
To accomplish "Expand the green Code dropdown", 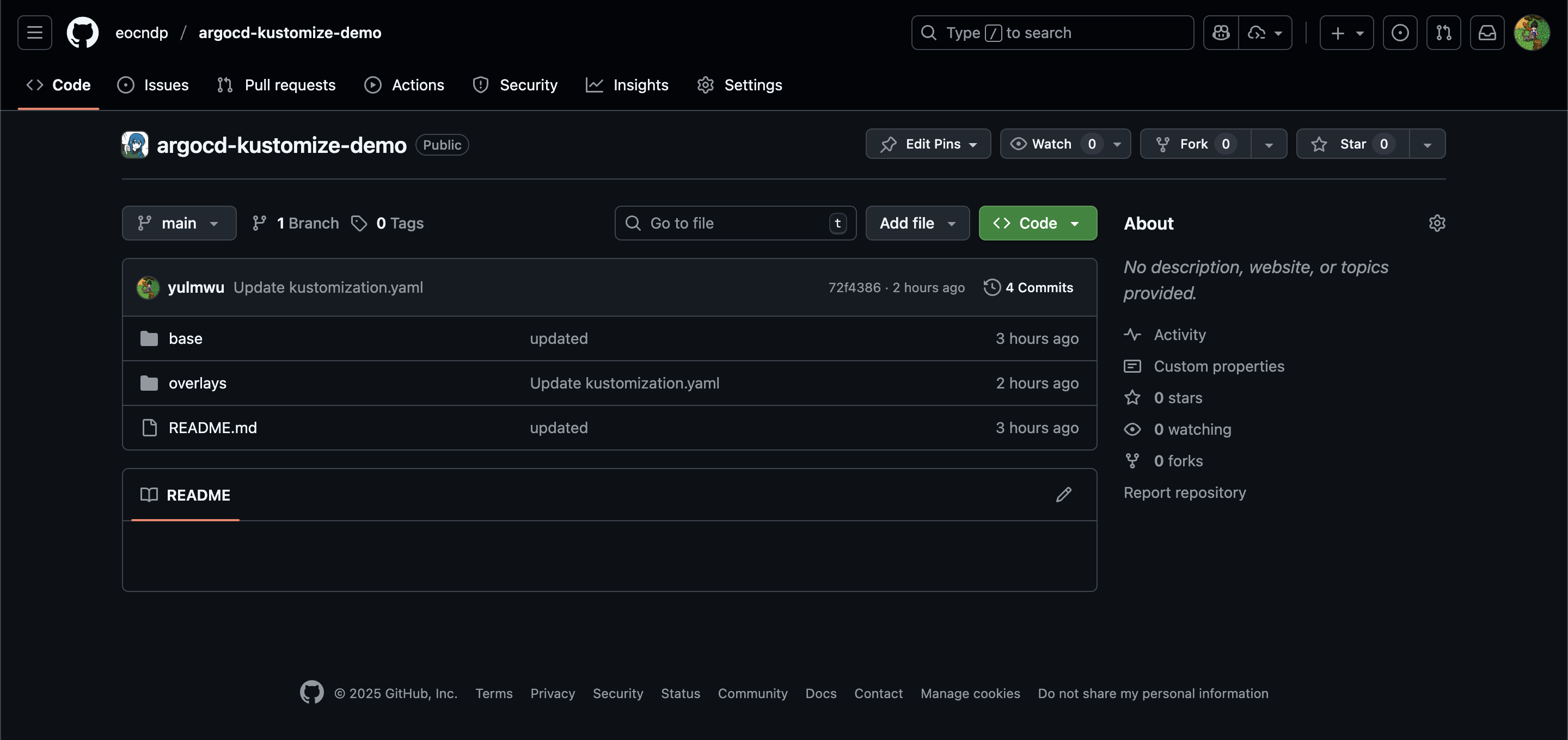I will 1037,223.
